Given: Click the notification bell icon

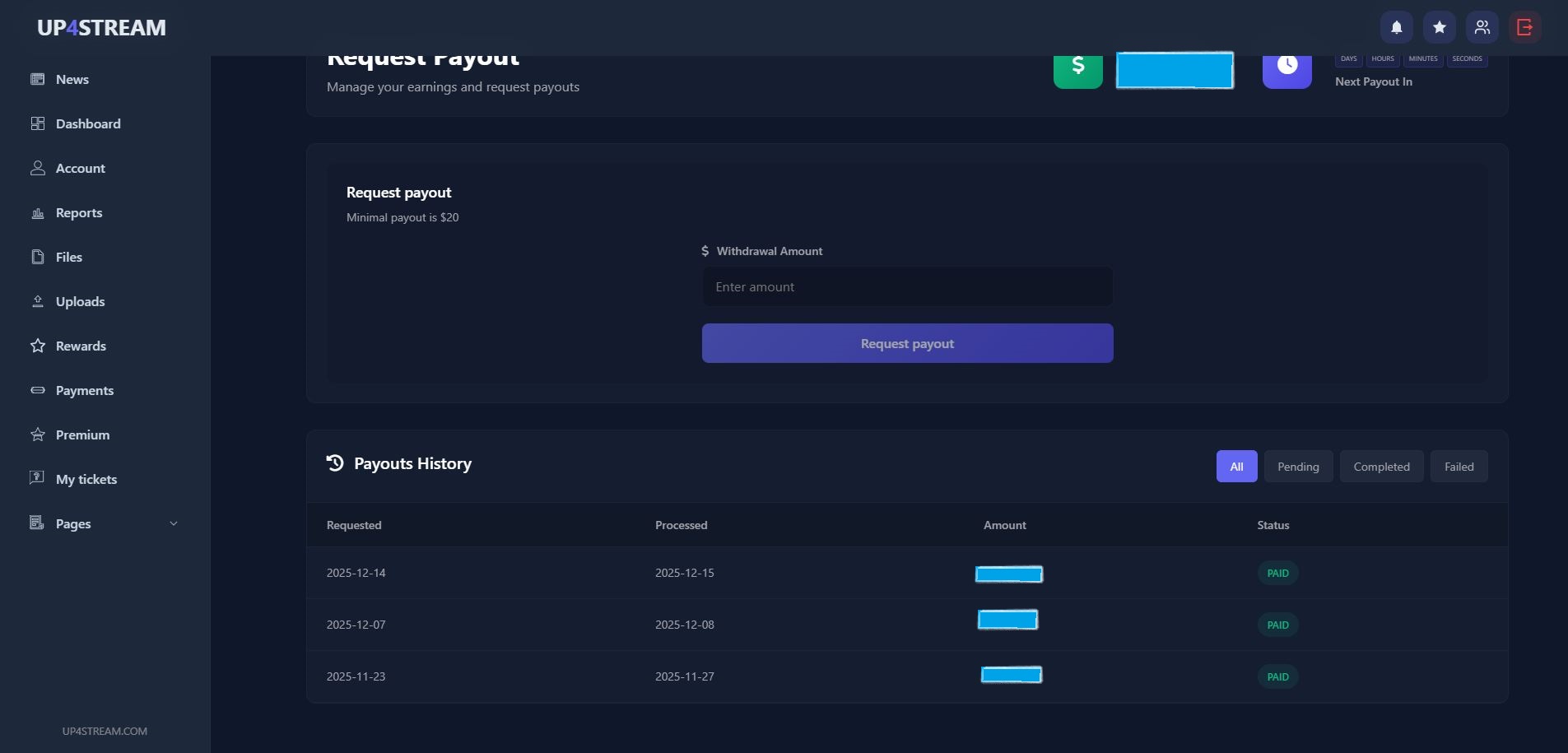Looking at the screenshot, I should (x=1396, y=27).
